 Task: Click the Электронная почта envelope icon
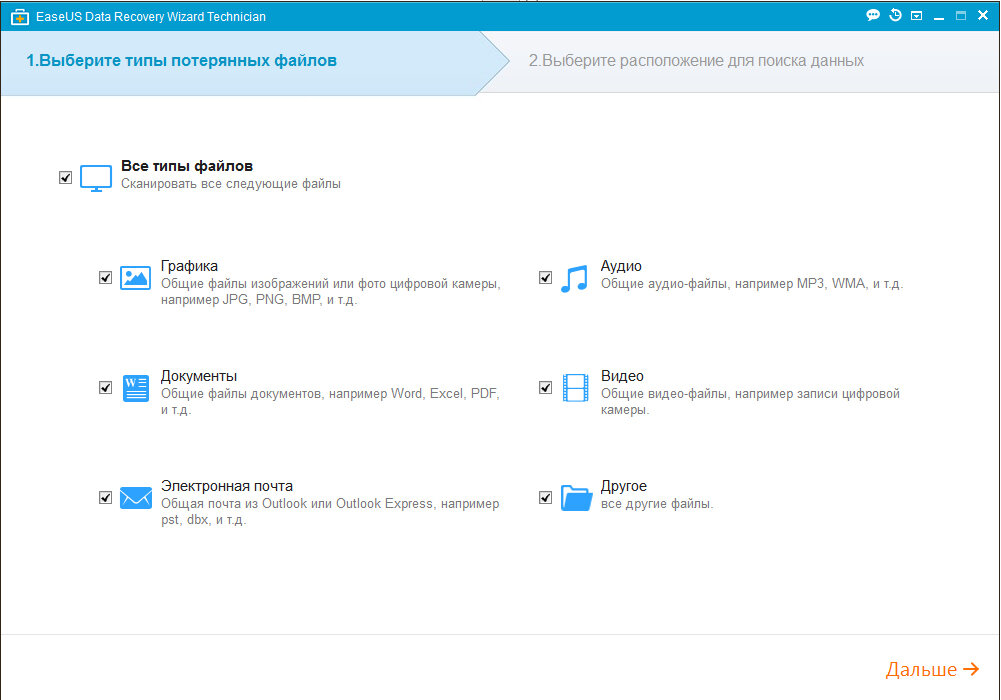pyautogui.click(x=135, y=498)
